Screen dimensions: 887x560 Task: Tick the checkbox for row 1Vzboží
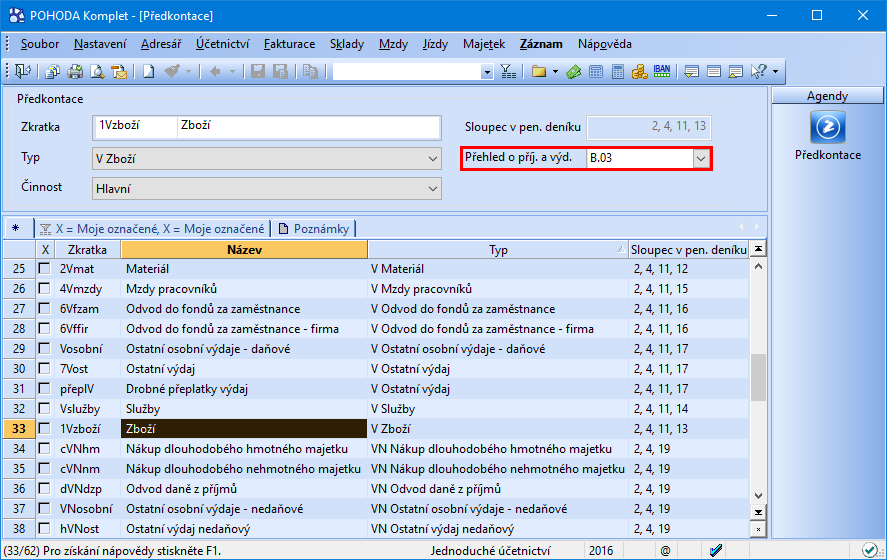(x=44, y=429)
